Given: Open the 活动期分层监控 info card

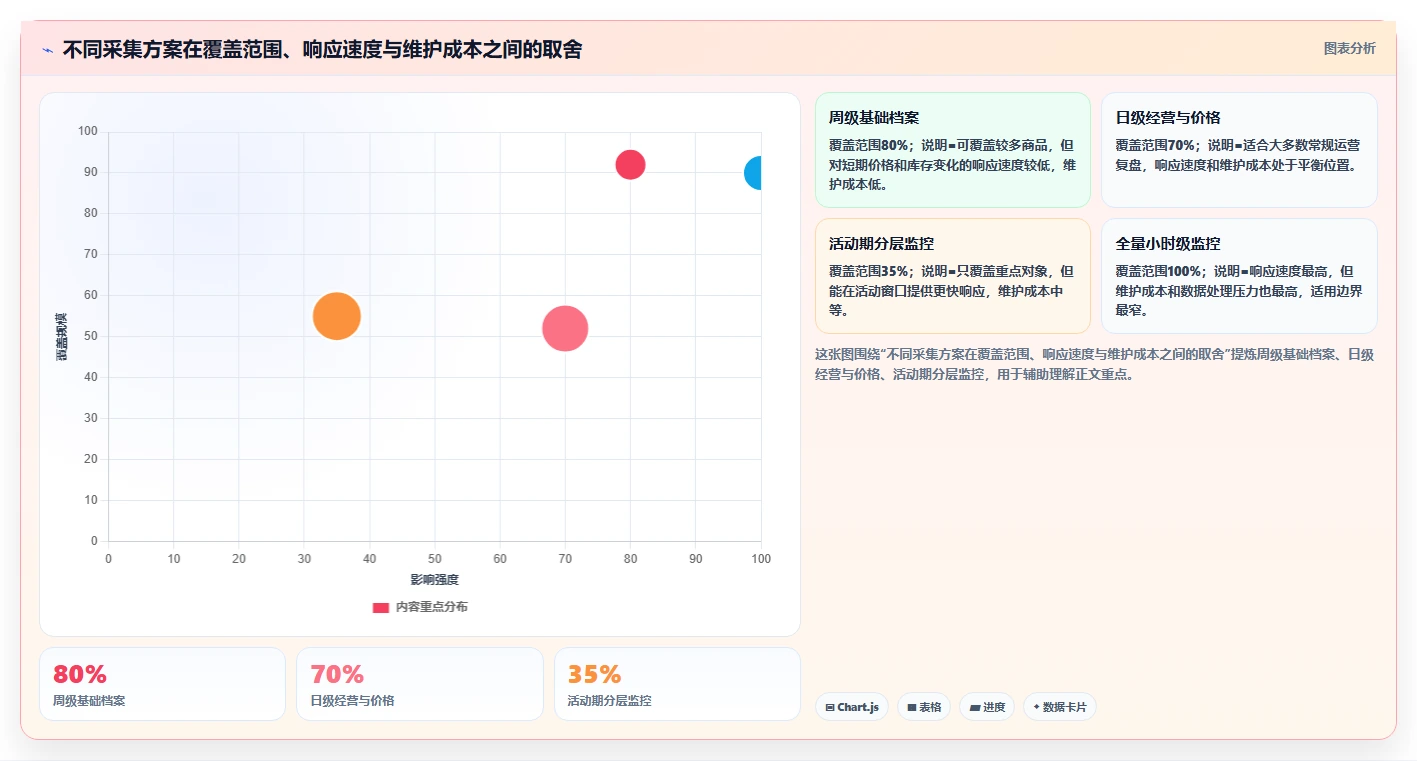Looking at the screenshot, I should click(x=953, y=276).
